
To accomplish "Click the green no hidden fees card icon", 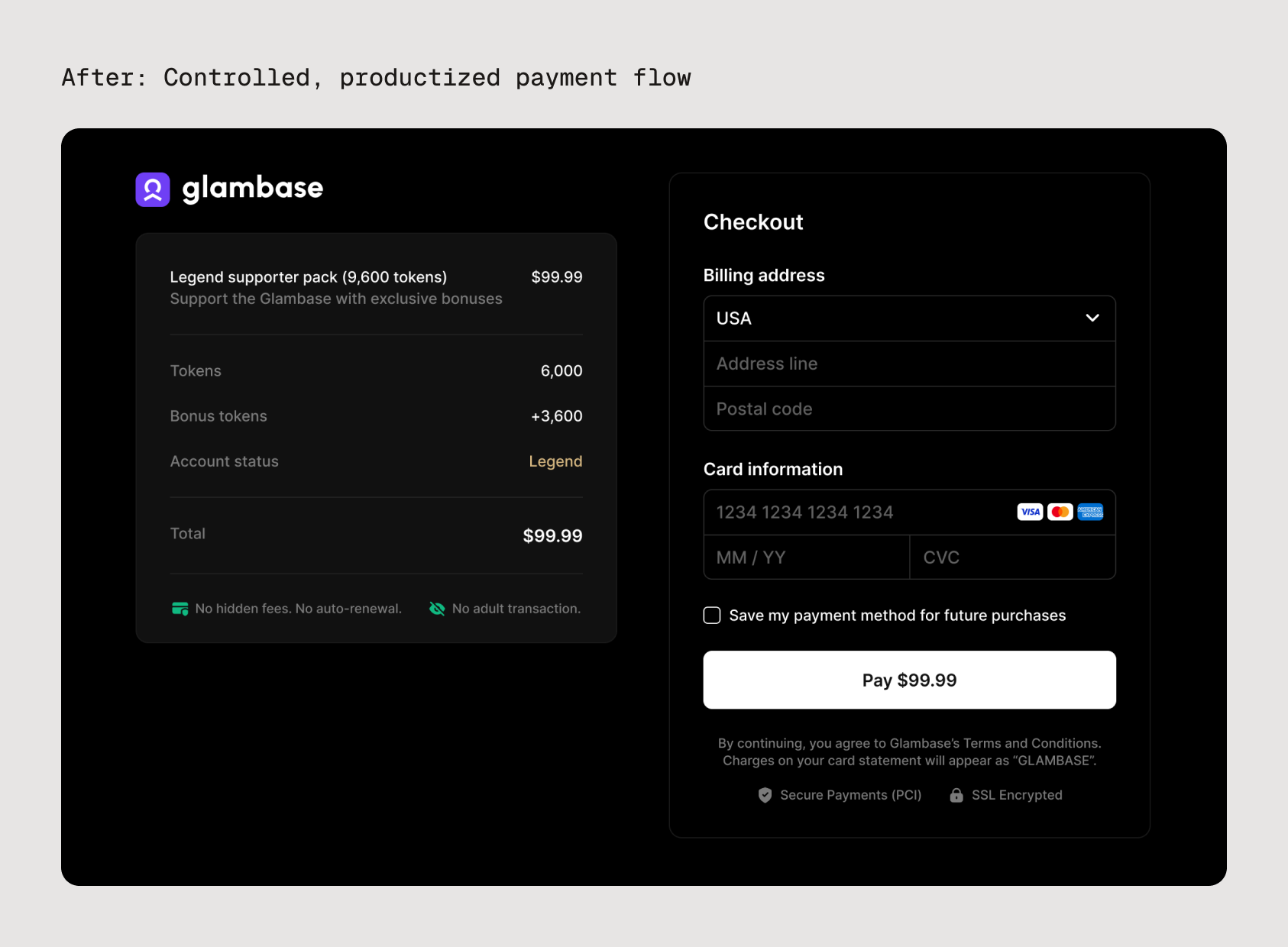I will click(180, 609).
